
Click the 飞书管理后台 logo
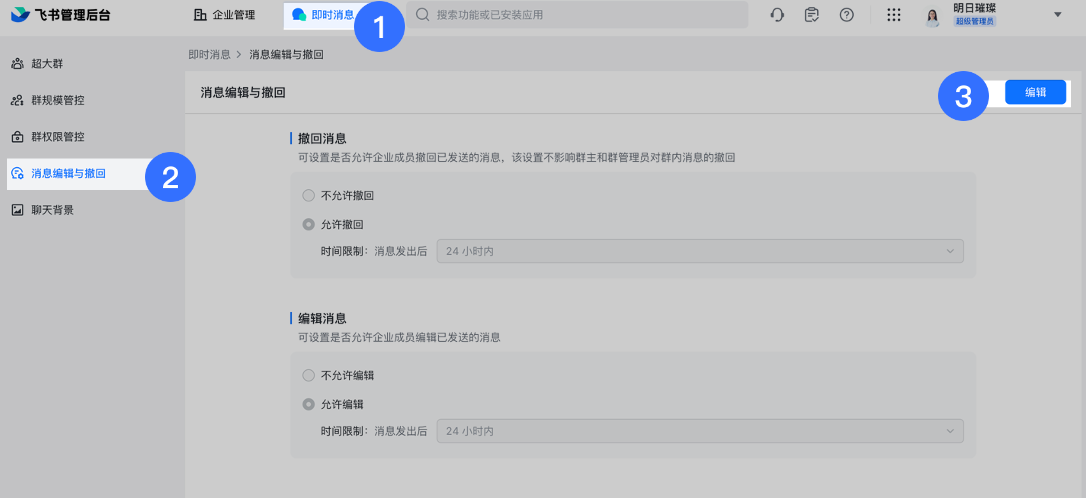[62, 15]
